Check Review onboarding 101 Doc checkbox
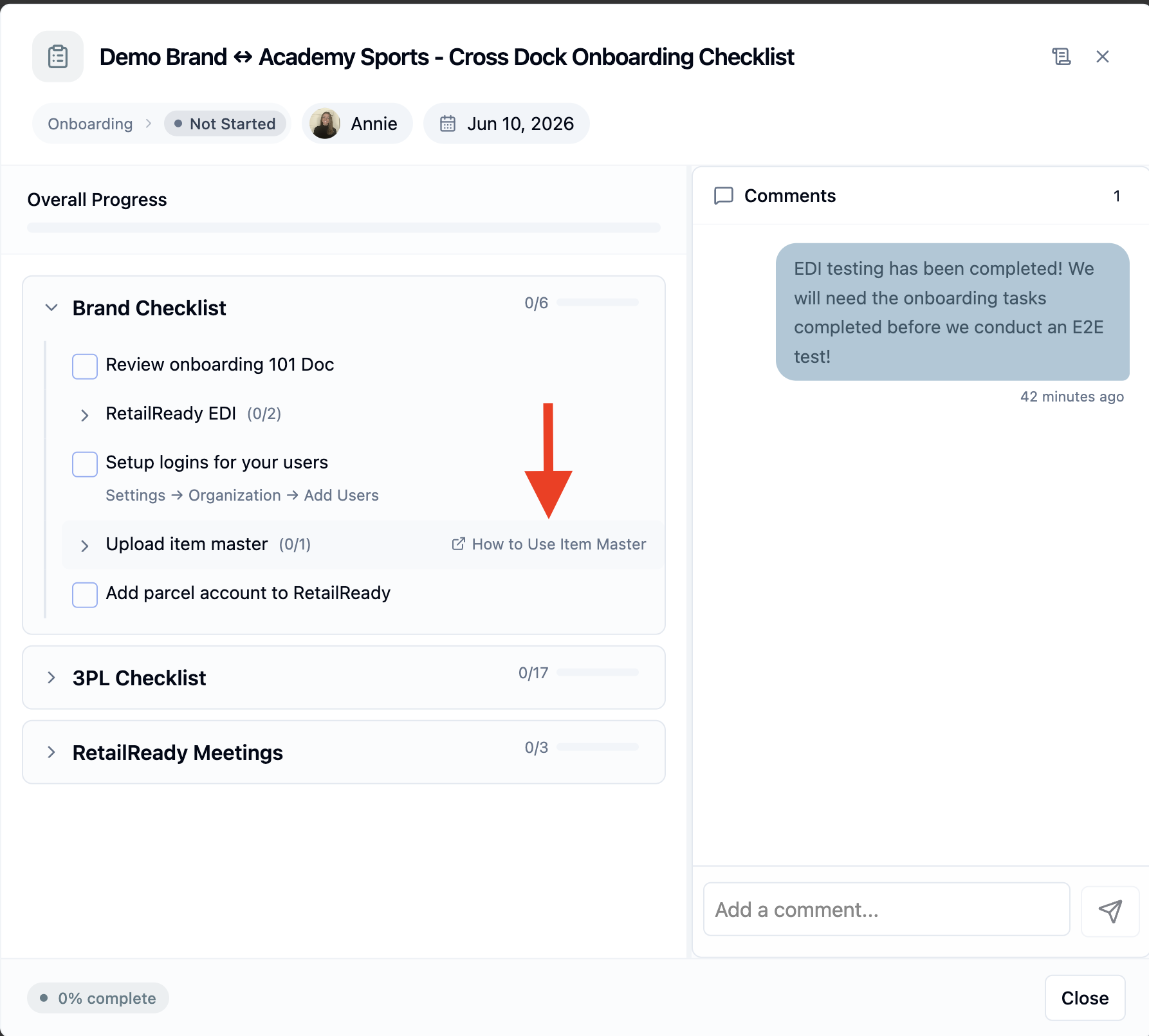Screen dimensions: 1149x1036 click(85, 366)
